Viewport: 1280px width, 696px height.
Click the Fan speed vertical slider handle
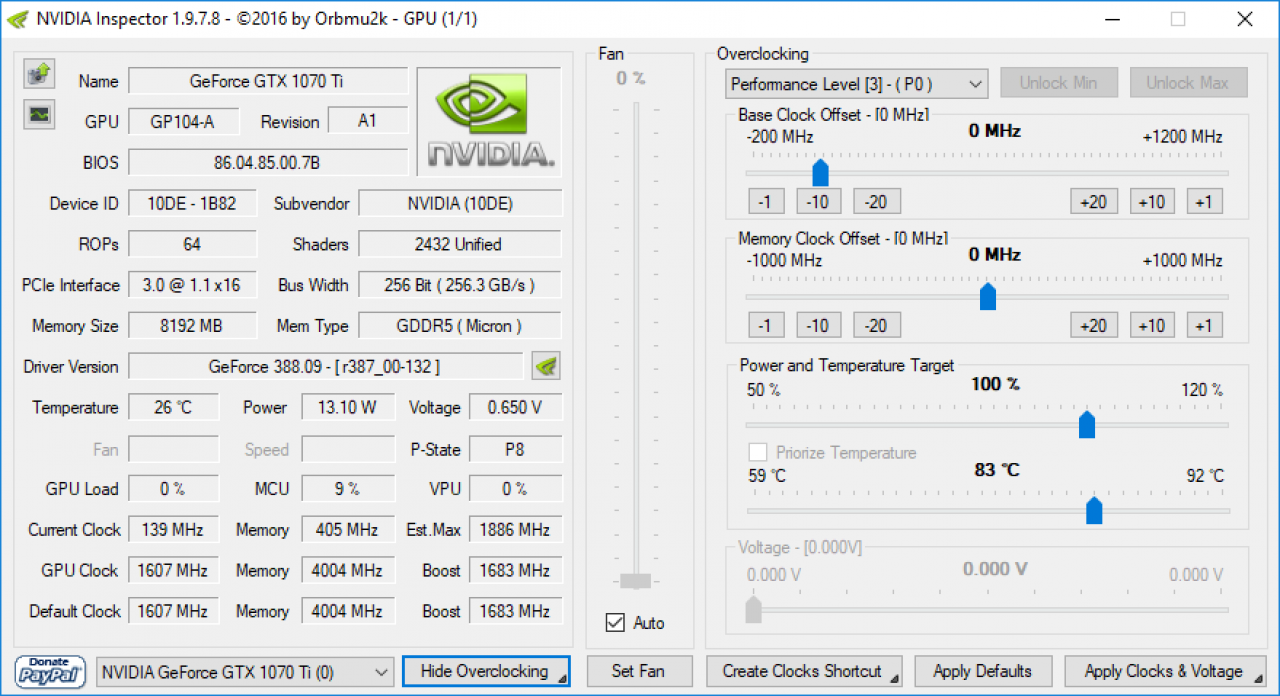635,581
